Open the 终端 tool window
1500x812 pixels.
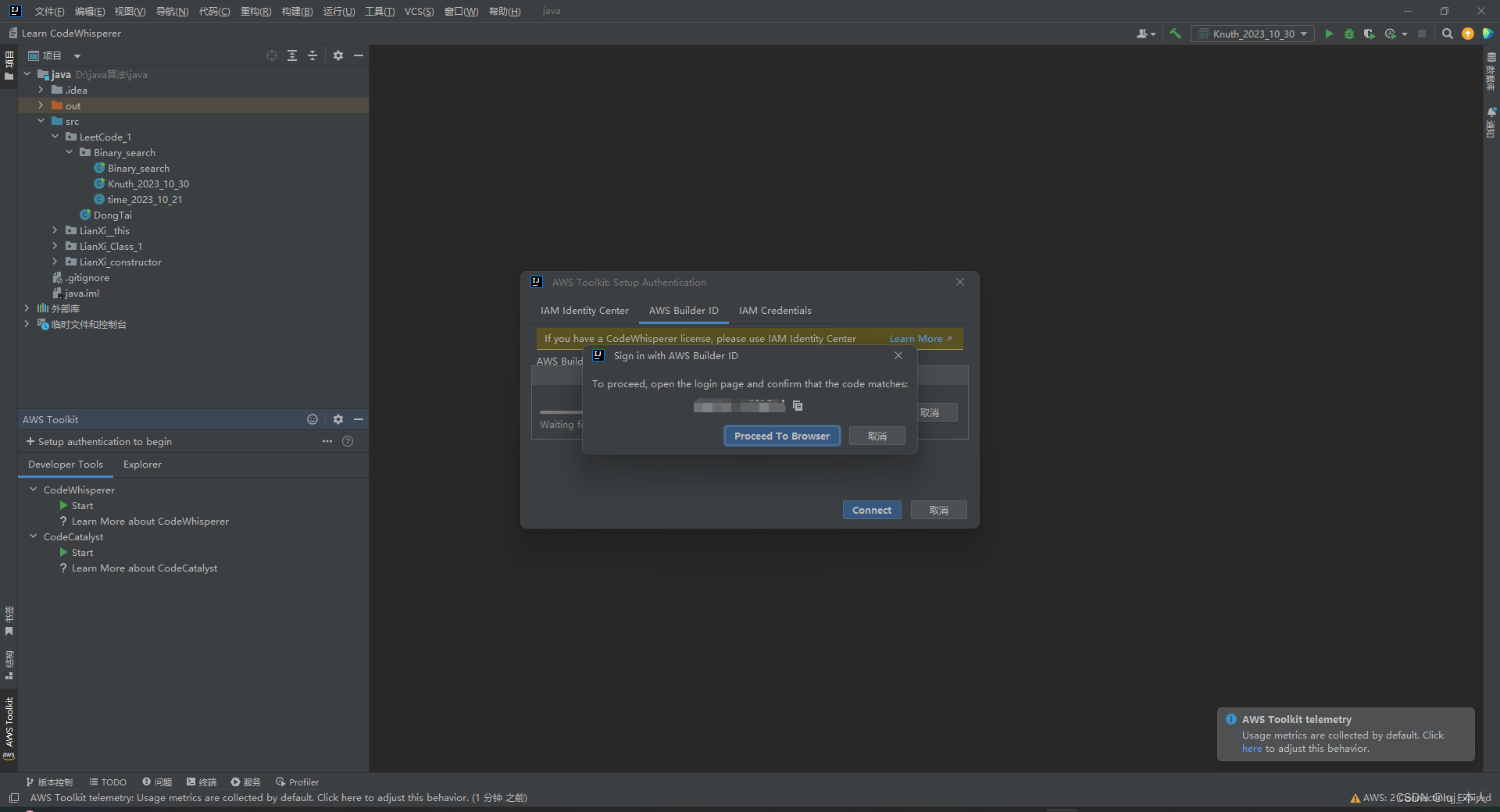click(201, 782)
